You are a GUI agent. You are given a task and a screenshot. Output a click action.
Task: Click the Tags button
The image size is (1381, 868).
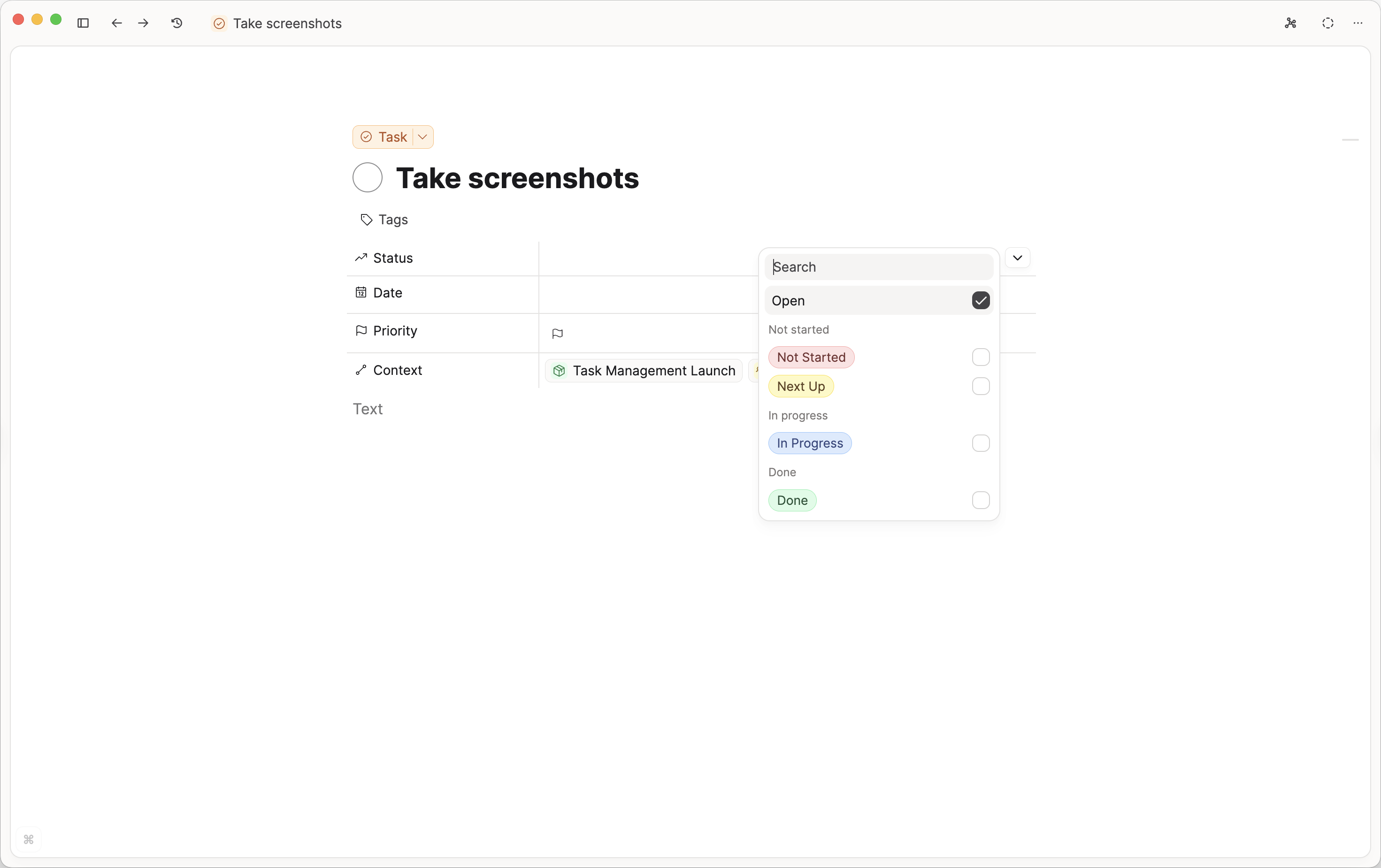(x=384, y=220)
